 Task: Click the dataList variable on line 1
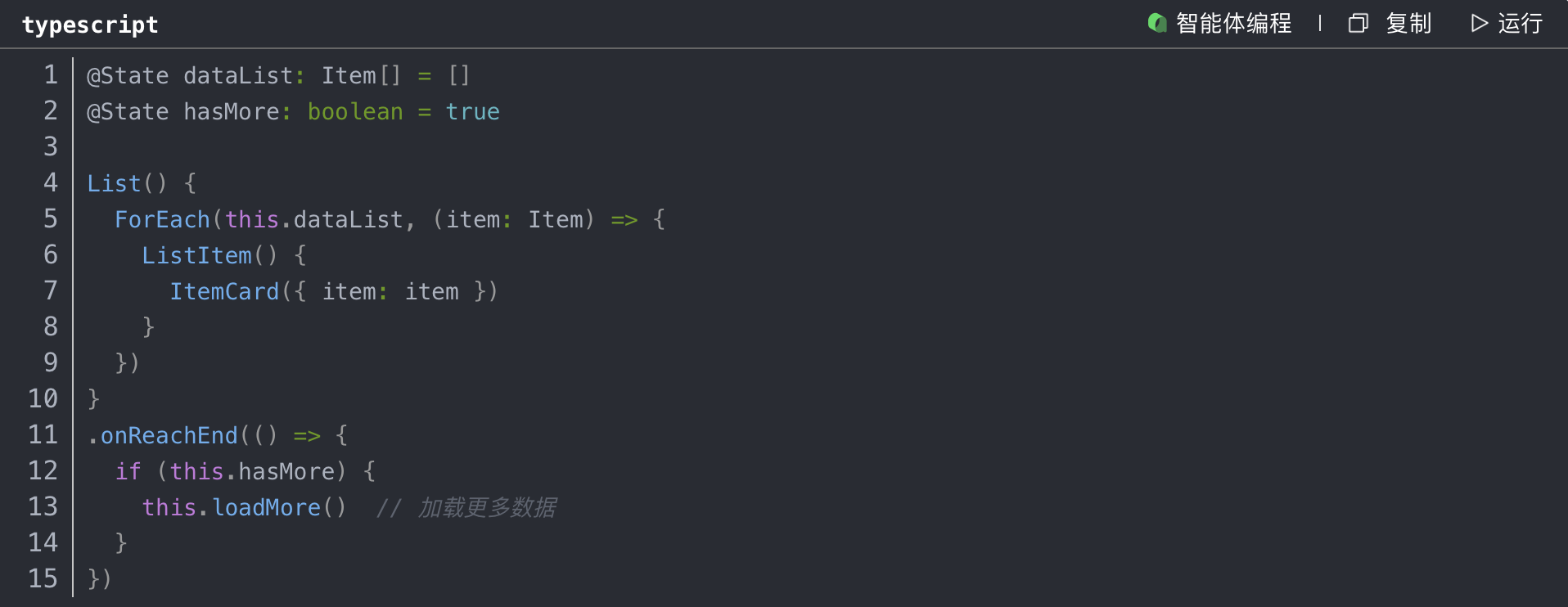tap(238, 75)
